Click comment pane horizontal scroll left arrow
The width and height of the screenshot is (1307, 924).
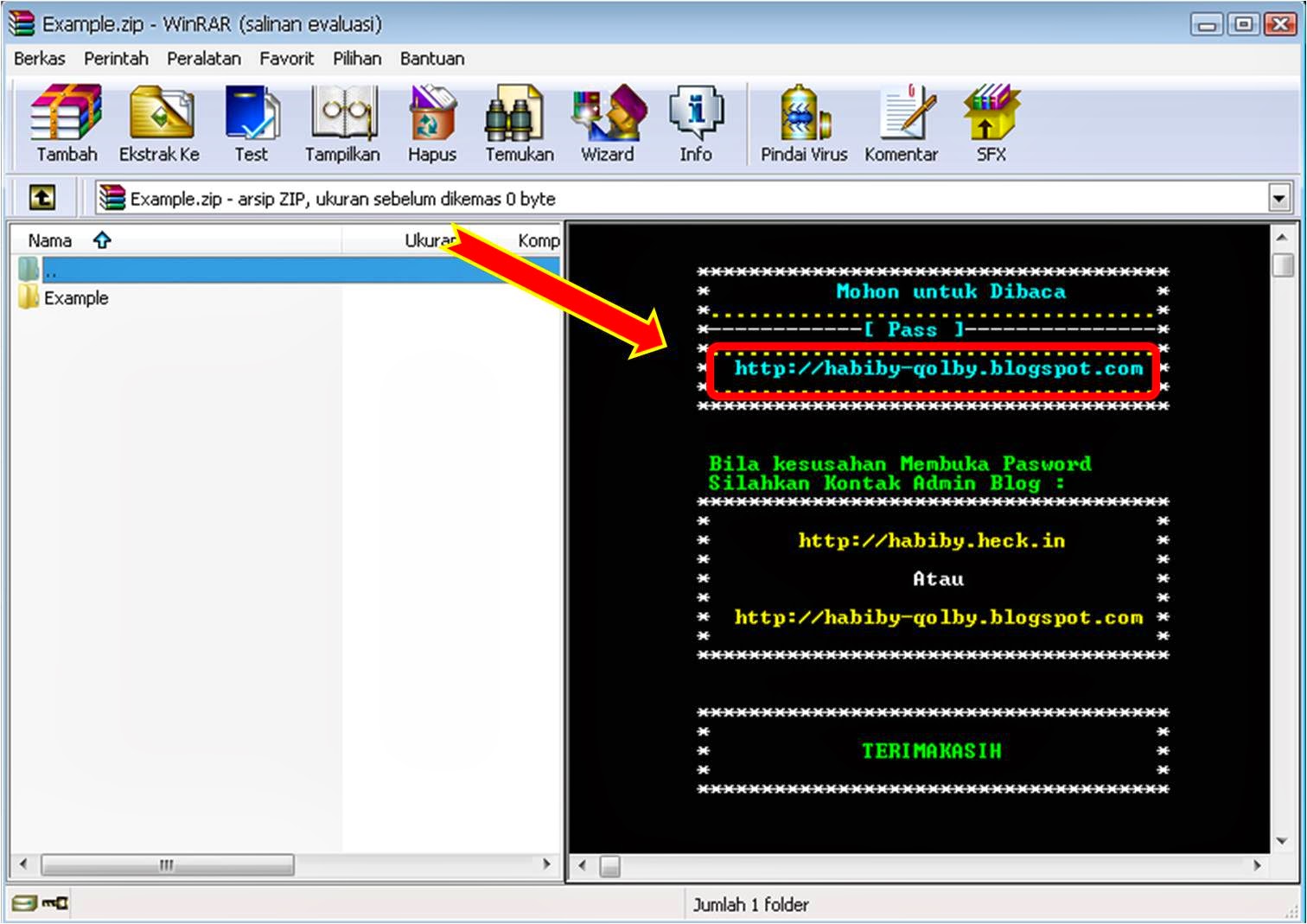pyautogui.click(x=582, y=865)
